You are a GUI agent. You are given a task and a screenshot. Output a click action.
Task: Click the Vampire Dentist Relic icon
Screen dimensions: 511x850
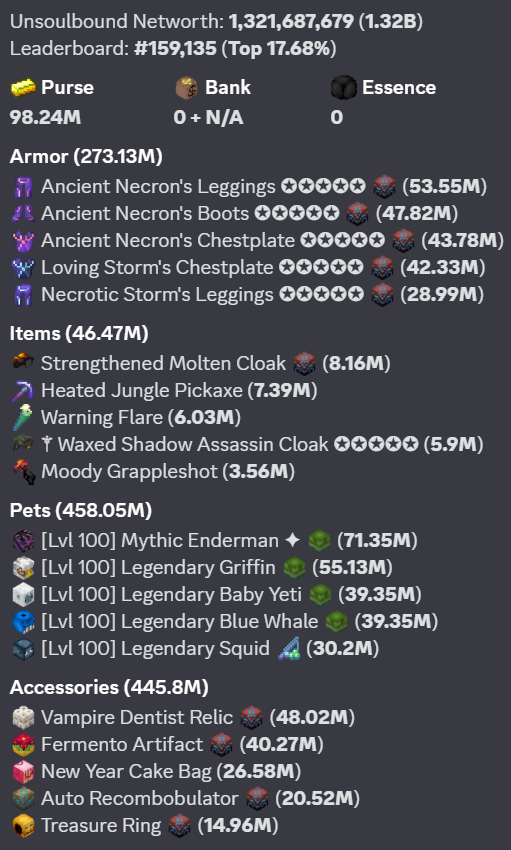tap(23, 717)
